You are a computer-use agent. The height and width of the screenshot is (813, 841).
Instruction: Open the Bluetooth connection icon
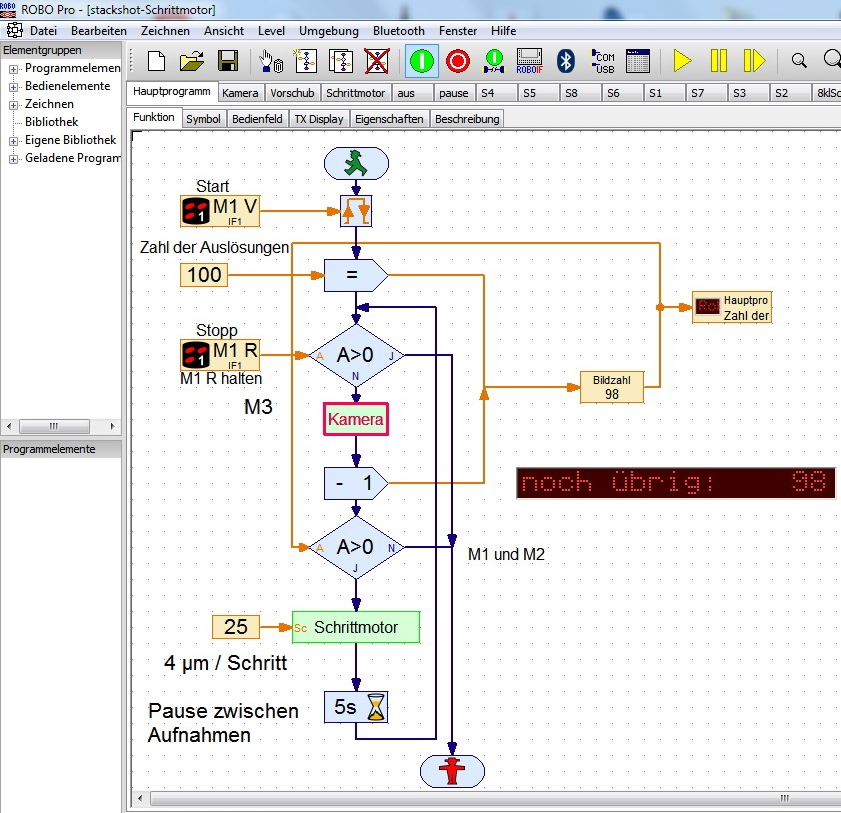(x=565, y=61)
